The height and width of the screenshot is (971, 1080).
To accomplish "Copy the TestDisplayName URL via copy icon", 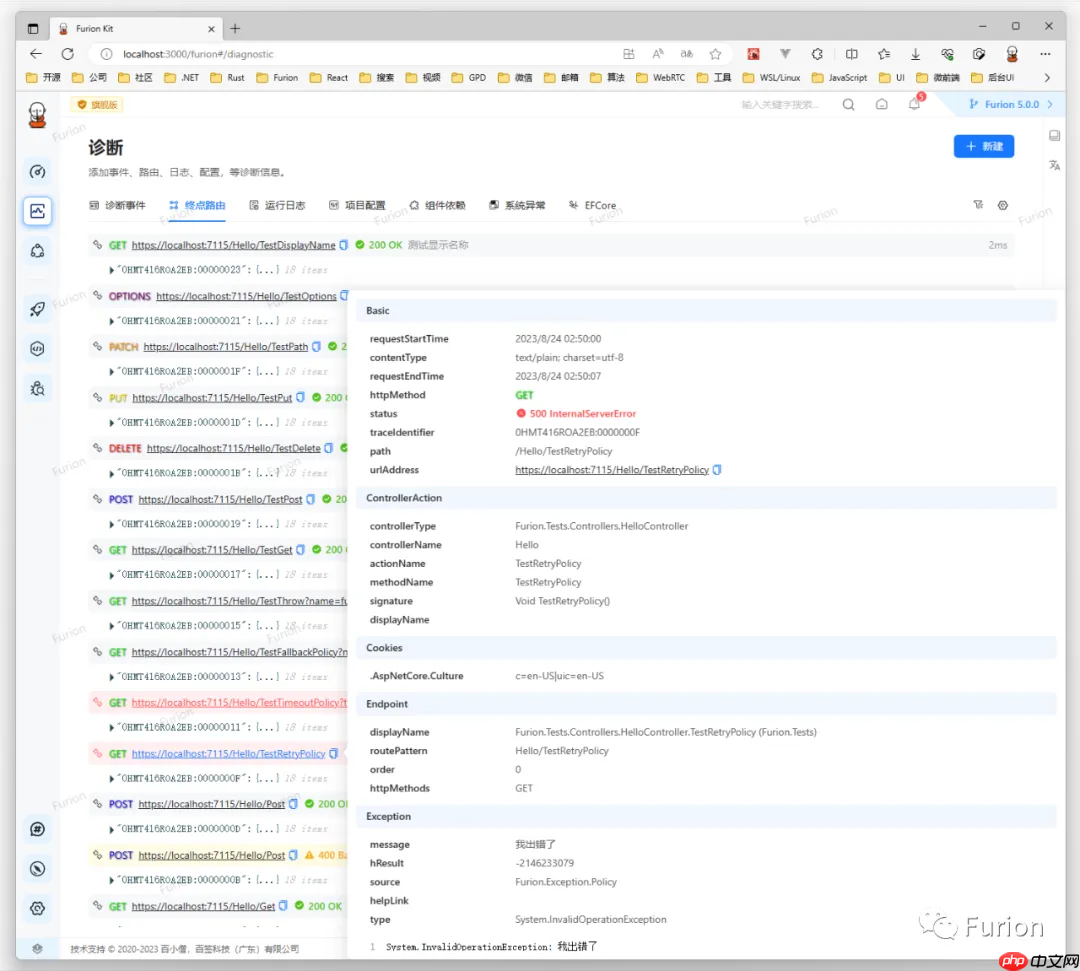I will (x=344, y=245).
